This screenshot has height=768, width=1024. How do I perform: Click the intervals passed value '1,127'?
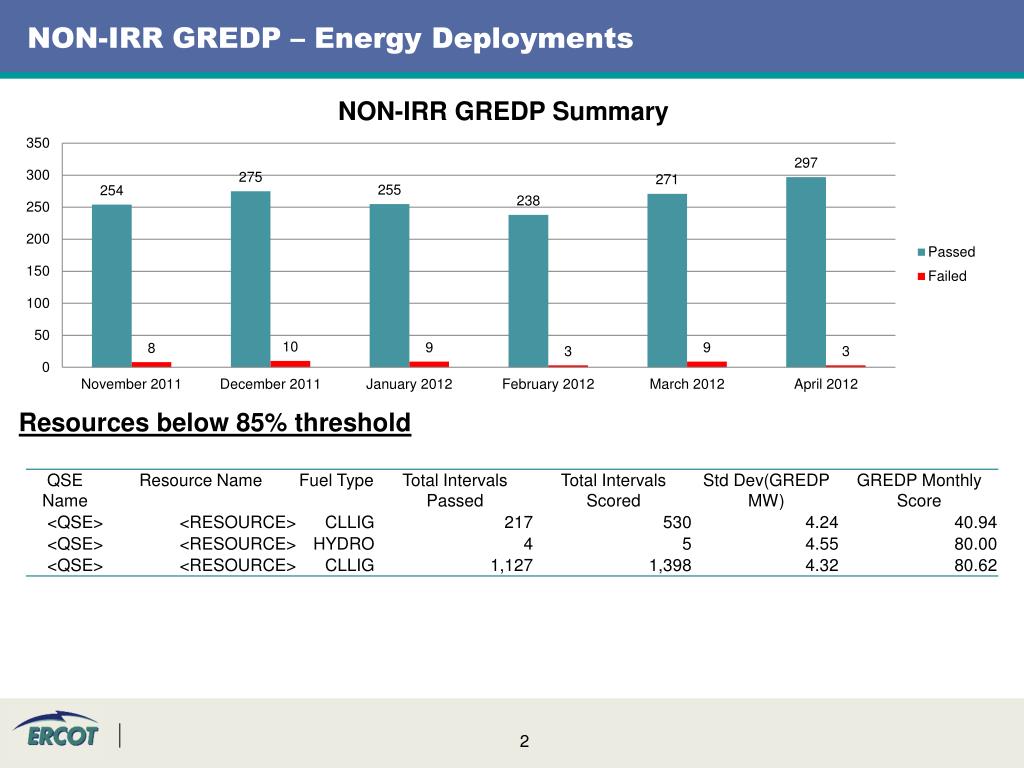pyautogui.click(x=511, y=566)
